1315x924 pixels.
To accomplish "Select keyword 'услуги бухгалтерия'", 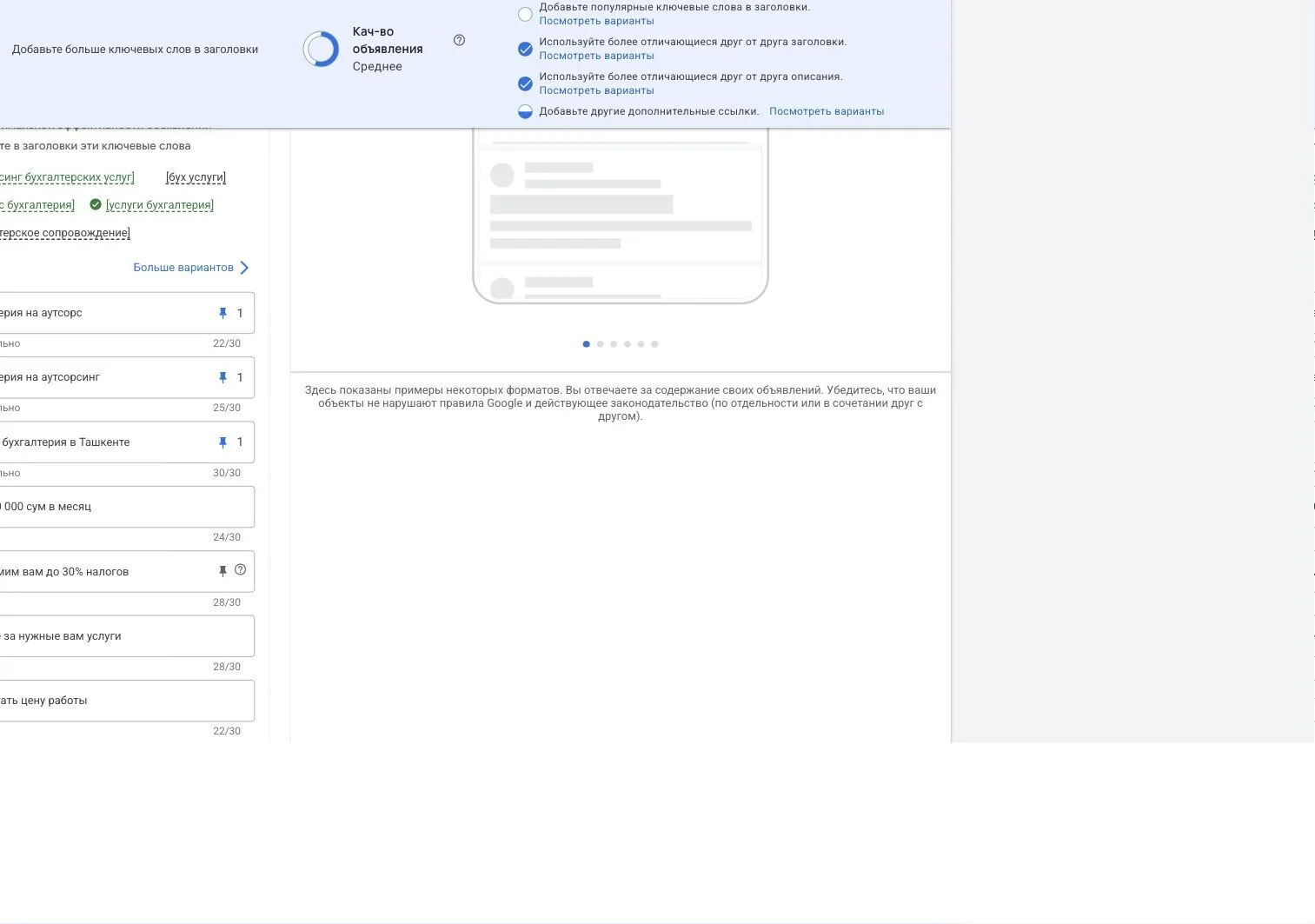I will pyautogui.click(x=160, y=205).
